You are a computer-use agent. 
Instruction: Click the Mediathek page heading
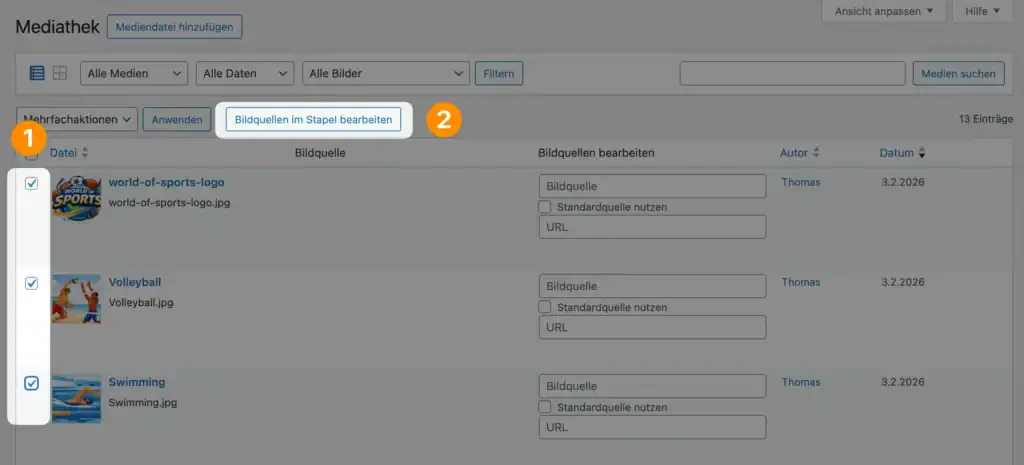[x=57, y=27]
